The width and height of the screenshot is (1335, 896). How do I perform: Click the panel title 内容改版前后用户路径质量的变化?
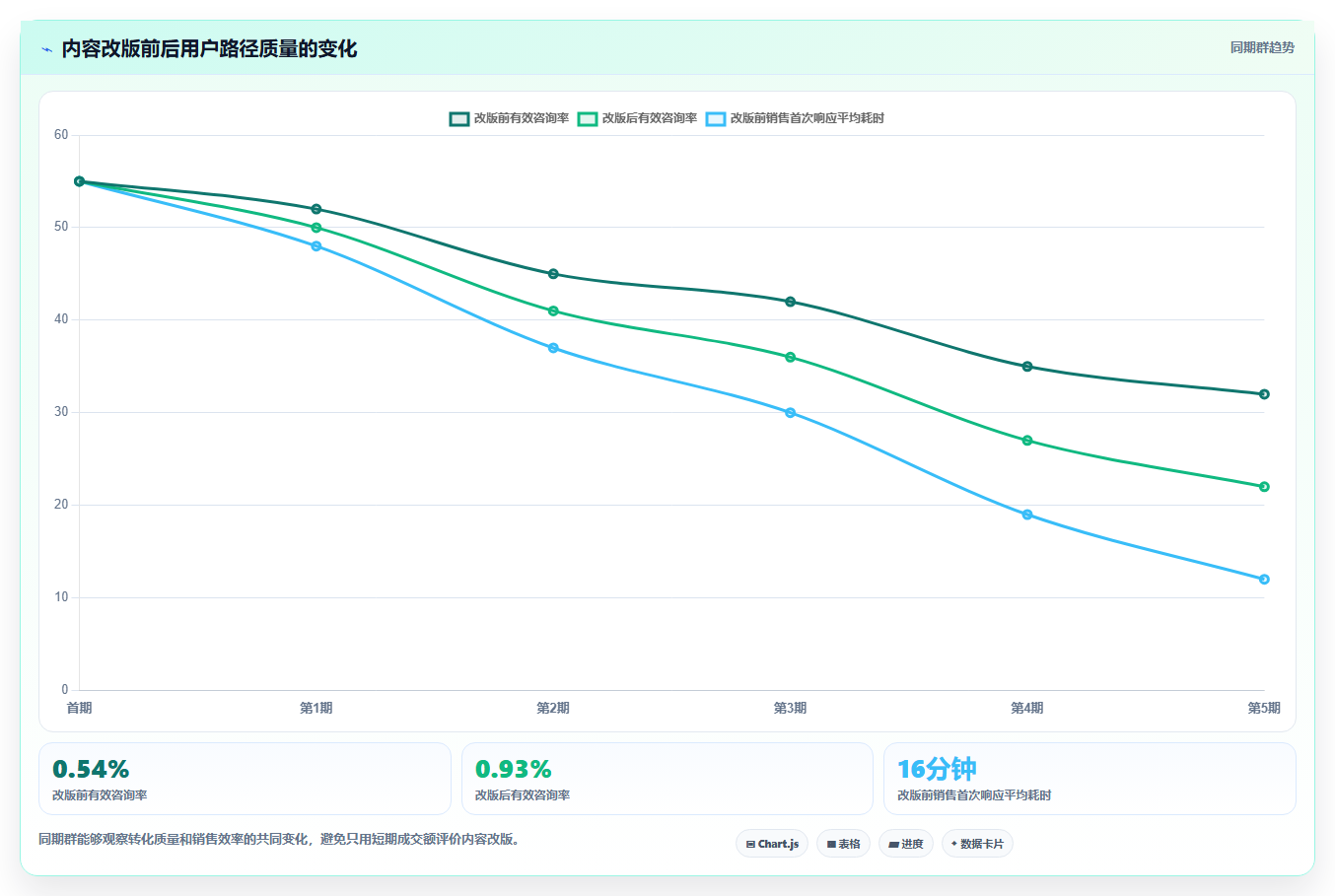click(209, 48)
